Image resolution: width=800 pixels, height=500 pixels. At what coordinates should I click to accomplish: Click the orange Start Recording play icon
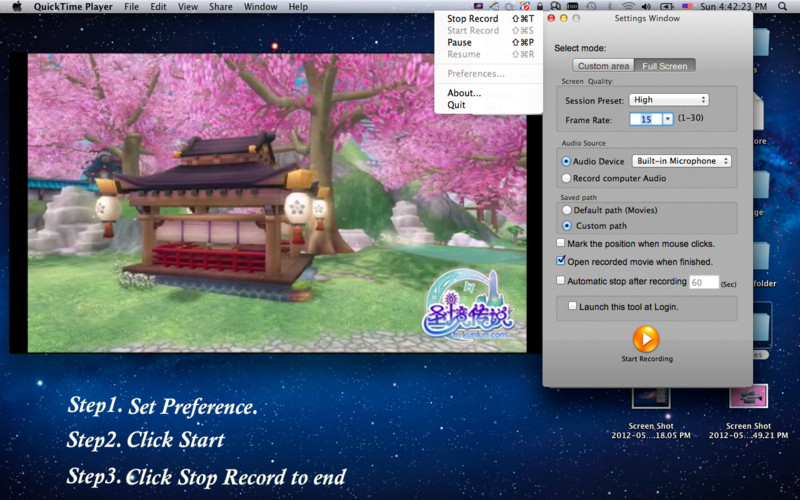pos(646,339)
